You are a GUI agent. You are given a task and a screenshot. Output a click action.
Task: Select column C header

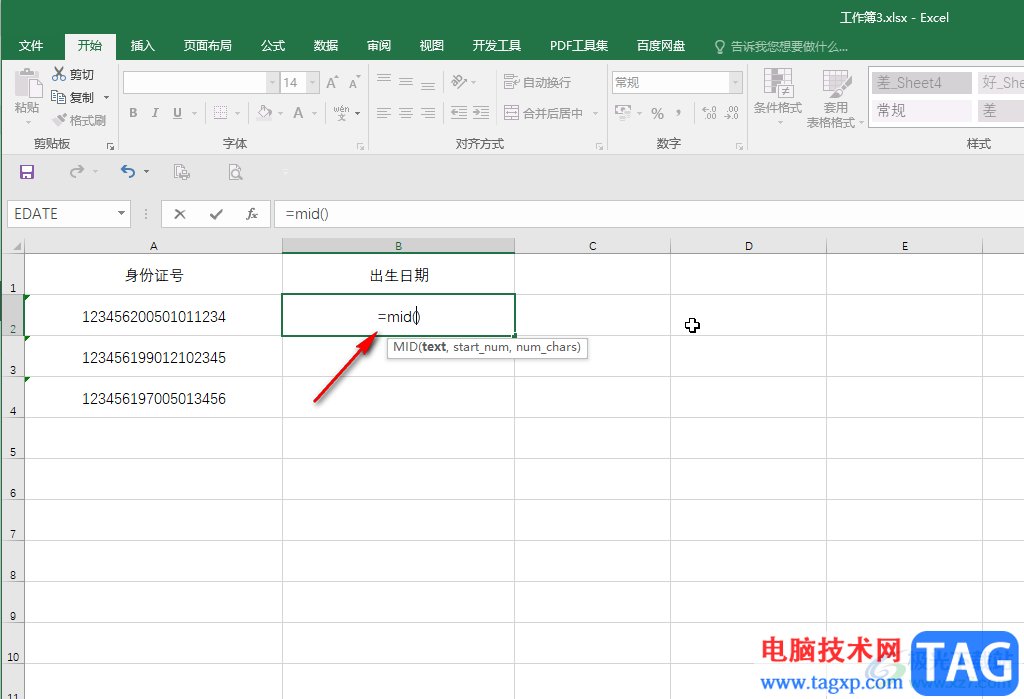coord(592,246)
